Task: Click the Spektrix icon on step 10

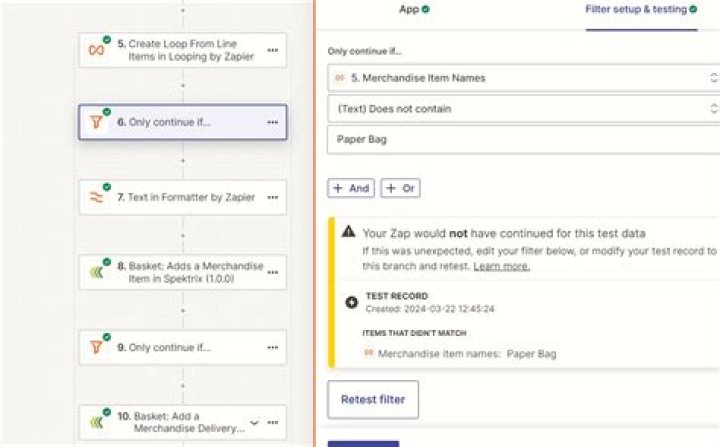Action: [x=96, y=422]
